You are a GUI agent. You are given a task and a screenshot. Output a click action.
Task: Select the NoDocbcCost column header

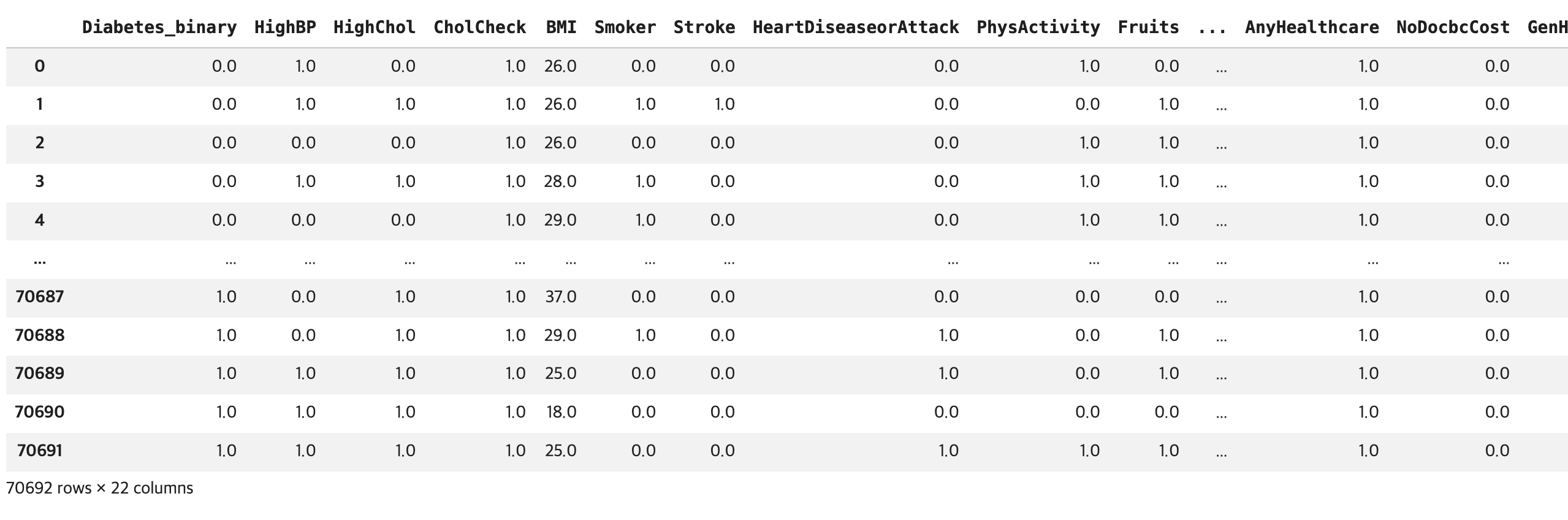[1453, 28]
